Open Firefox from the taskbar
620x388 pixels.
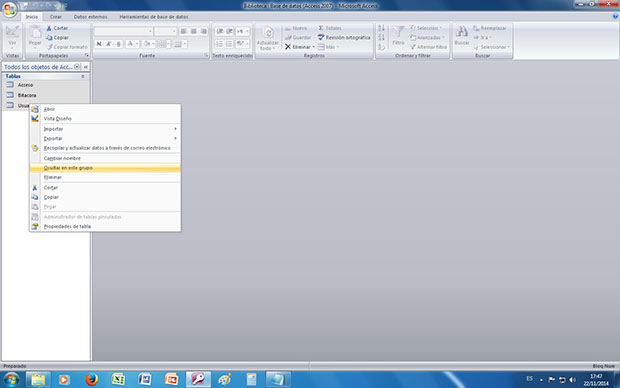(91, 380)
